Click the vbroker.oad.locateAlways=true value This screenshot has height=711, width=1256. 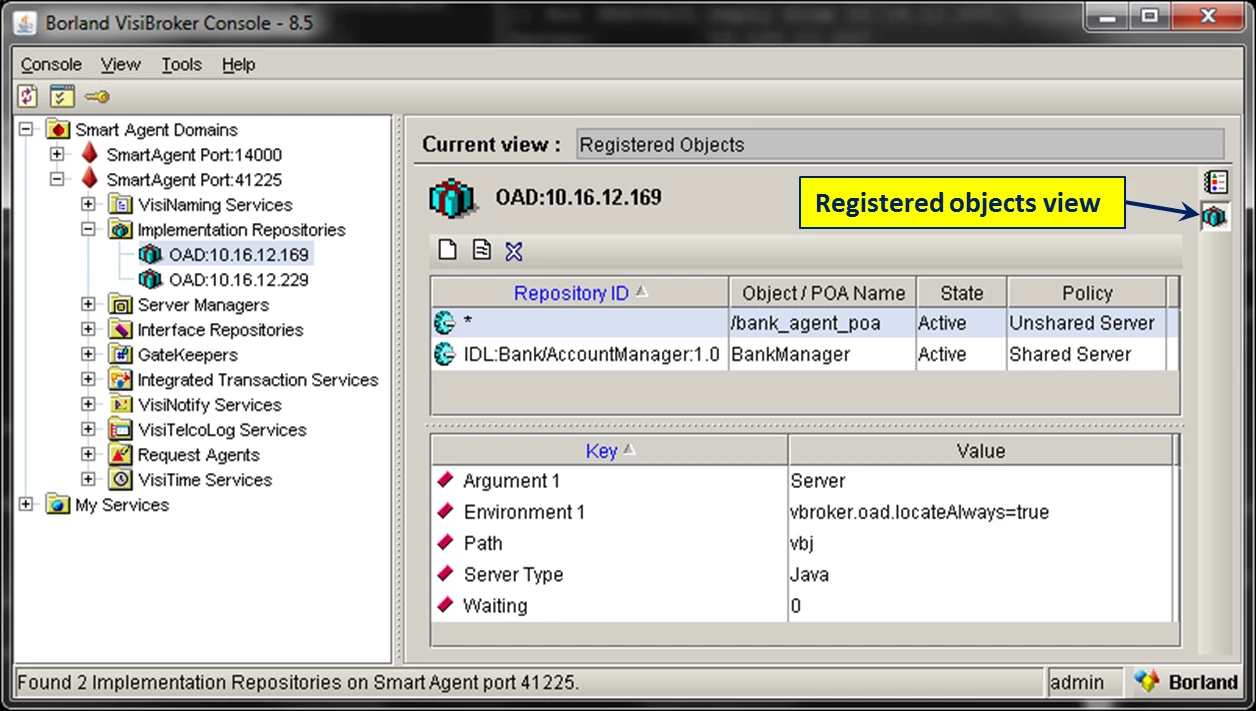[x=920, y=512]
